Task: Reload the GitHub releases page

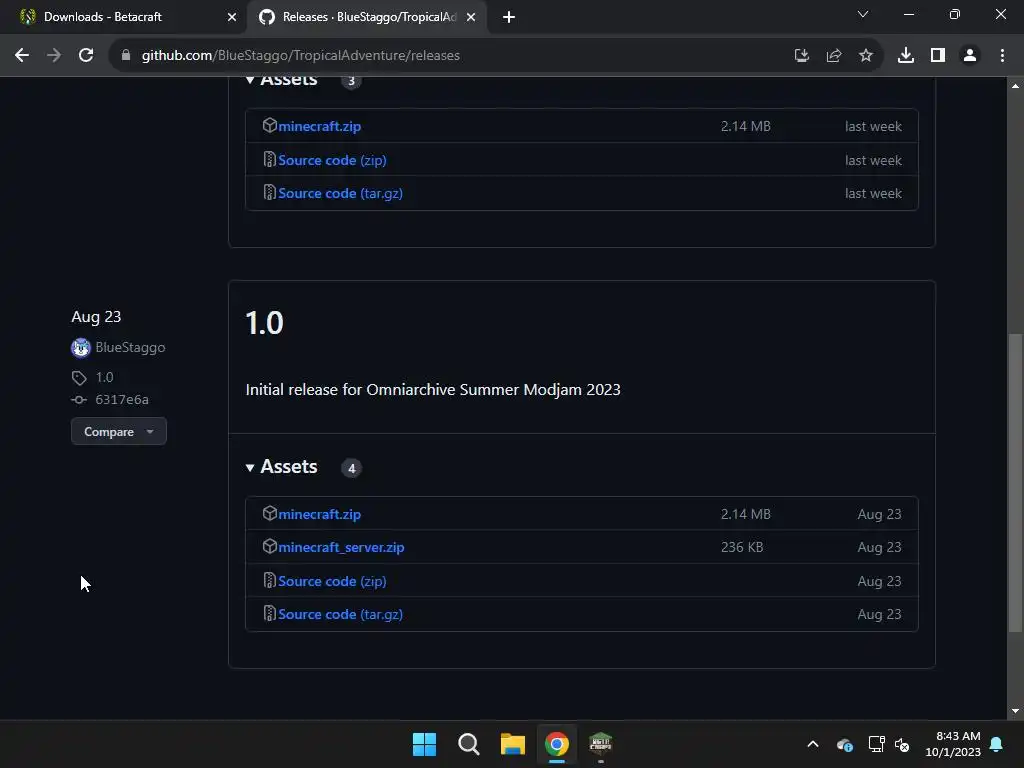Action: pos(86,56)
